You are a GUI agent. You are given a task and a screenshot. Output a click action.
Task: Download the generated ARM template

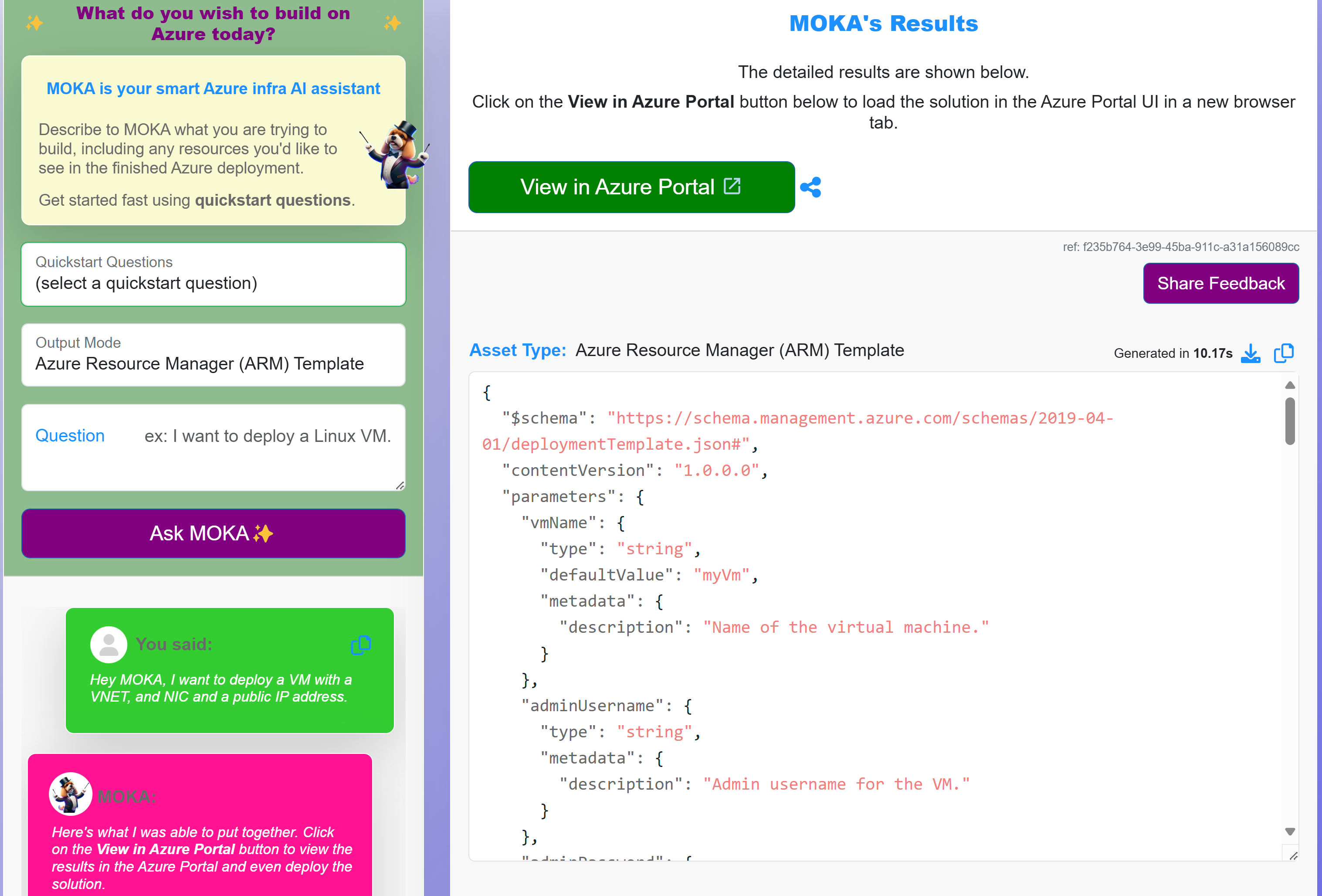pos(1251,353)
